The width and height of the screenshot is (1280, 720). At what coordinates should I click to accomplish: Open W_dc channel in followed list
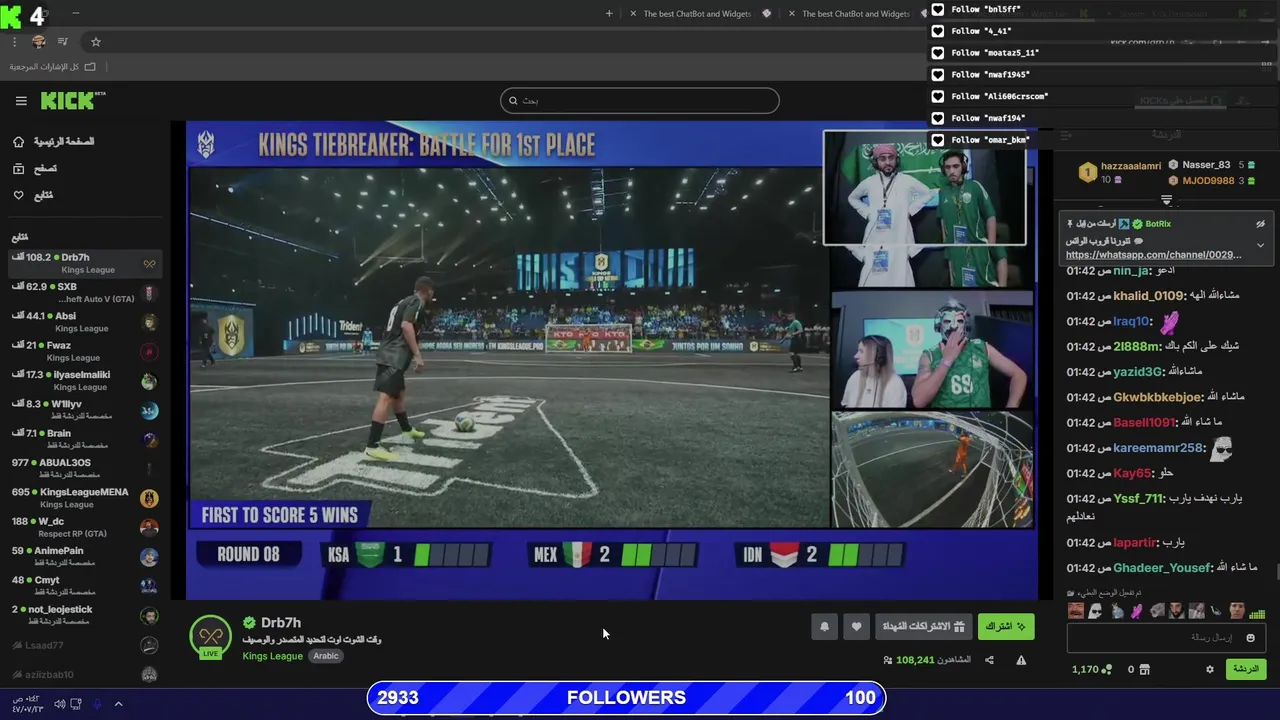coord(84,527)
